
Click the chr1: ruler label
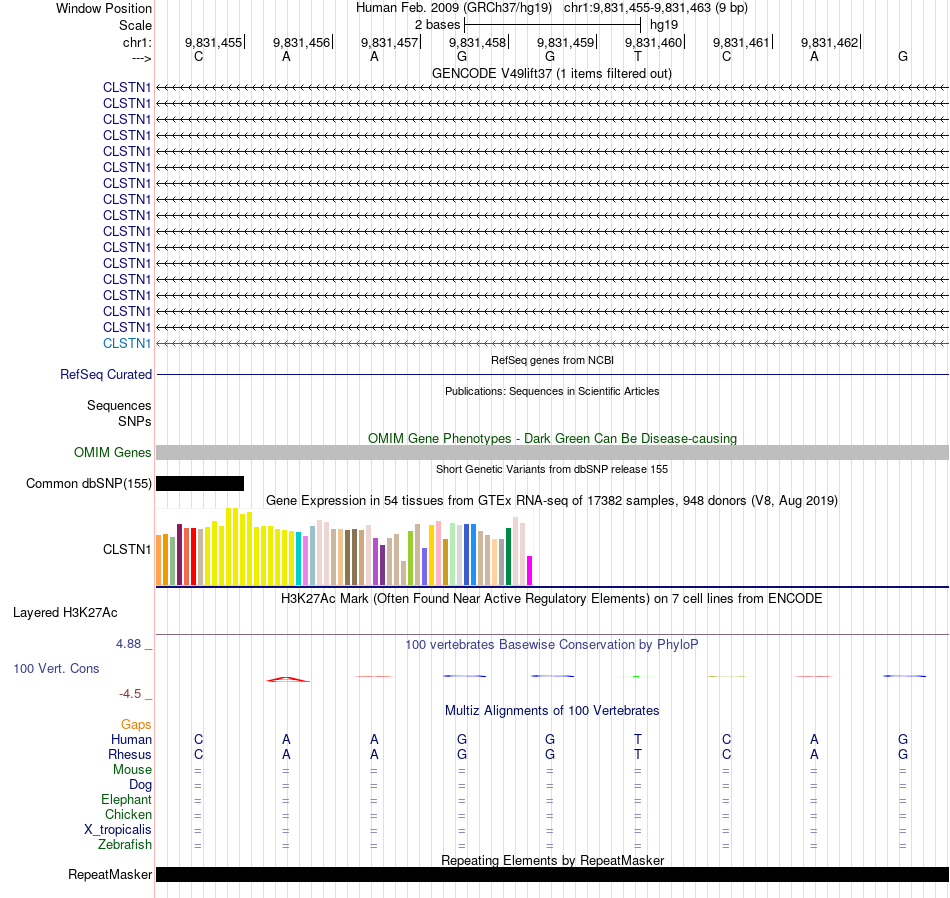137,42
